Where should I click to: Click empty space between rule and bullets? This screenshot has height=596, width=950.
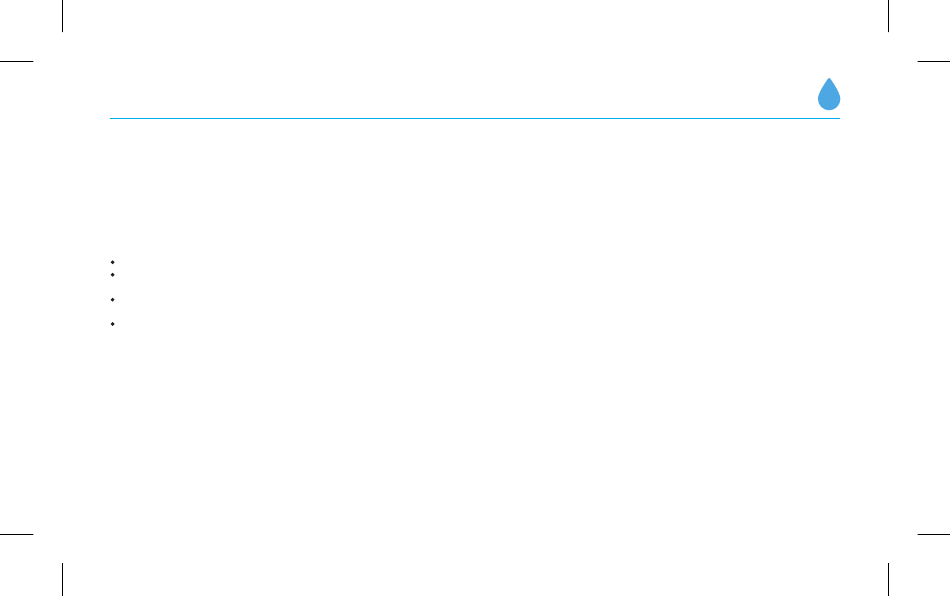[474, 188]
